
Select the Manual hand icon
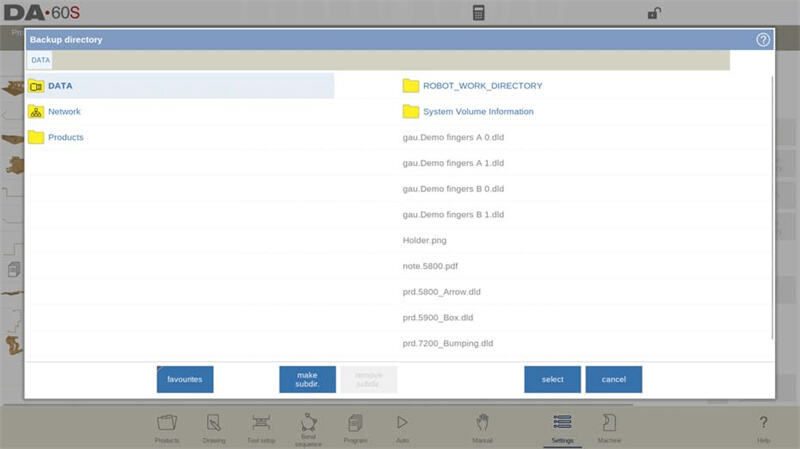(x=482, y=427)
